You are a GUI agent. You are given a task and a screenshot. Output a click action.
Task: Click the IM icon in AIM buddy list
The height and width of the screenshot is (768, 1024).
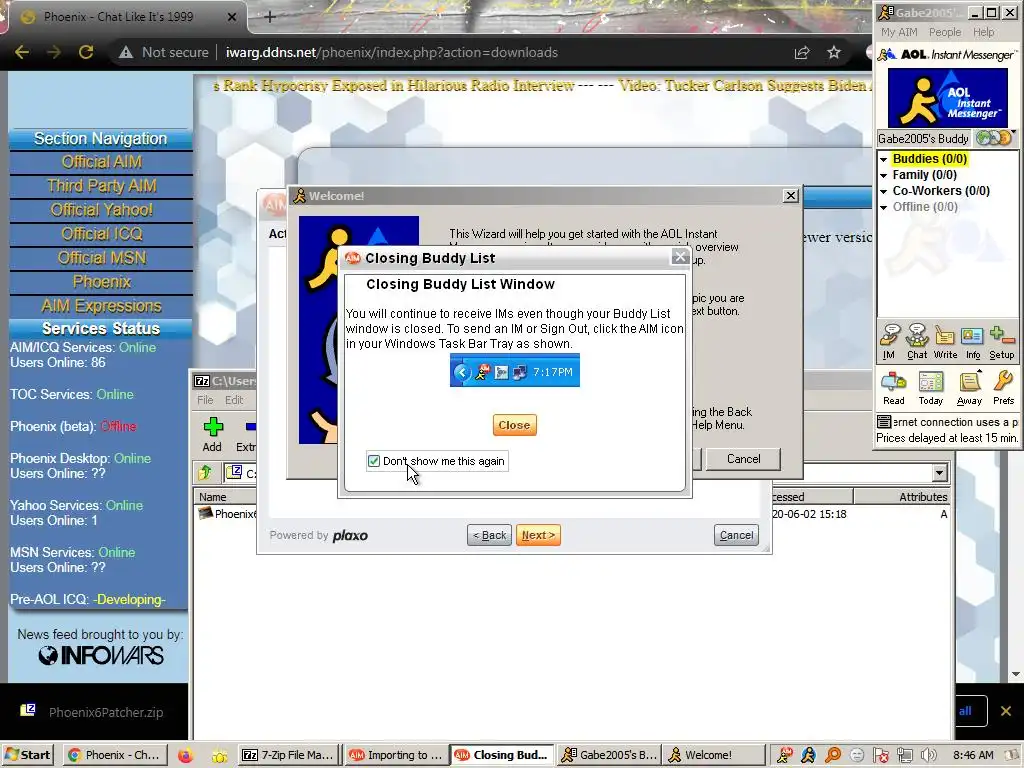click(889, 341)
